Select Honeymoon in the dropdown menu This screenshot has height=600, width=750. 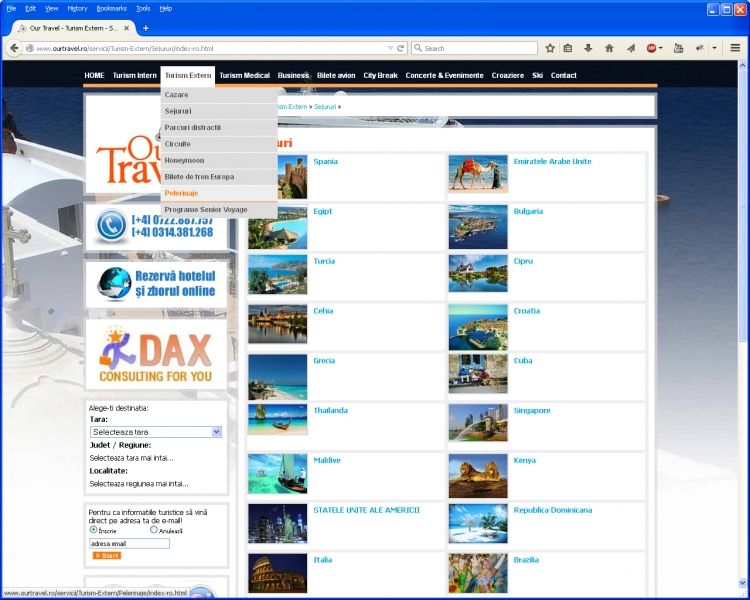(184, 160)
